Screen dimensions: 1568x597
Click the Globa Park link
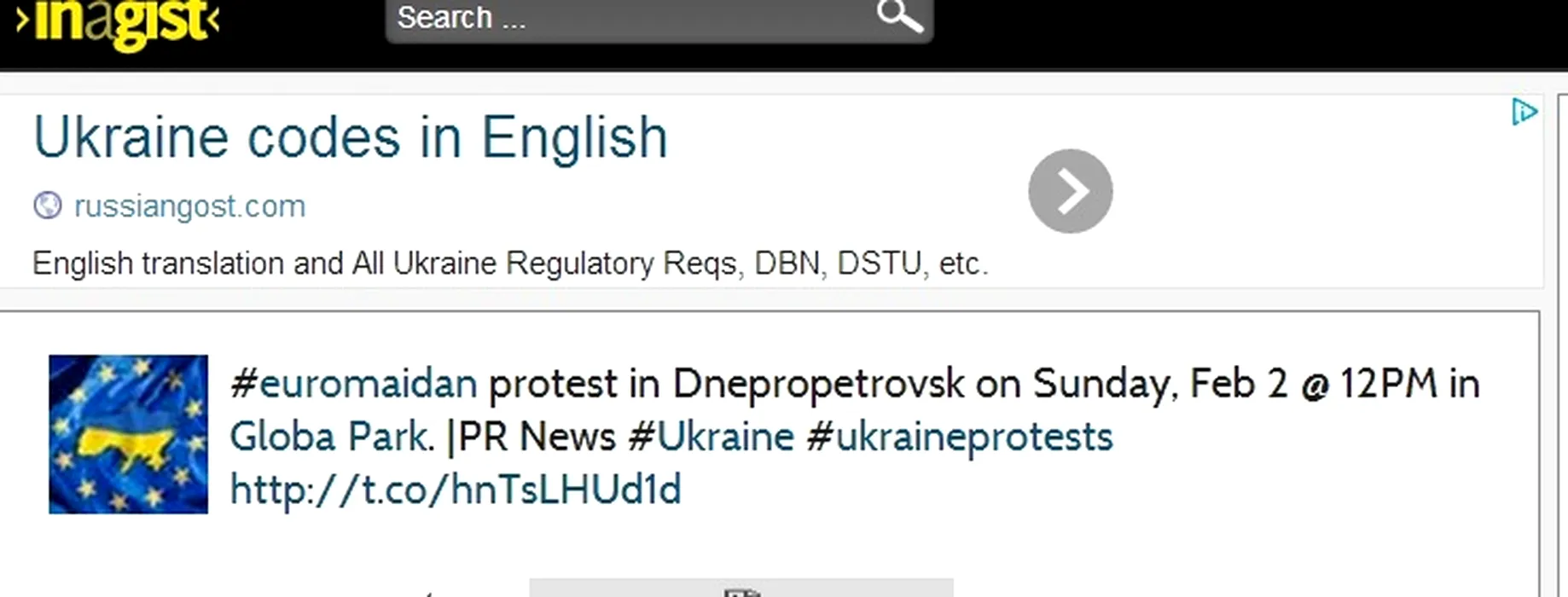328,437
